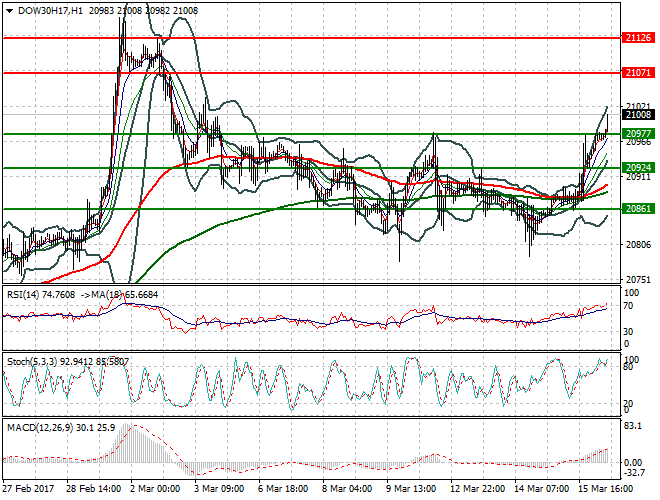The height and width of the screenshot is (500, 660).
Task: Click the 9 Mar 13:00 time axis label
Action: tap(411, 489)
